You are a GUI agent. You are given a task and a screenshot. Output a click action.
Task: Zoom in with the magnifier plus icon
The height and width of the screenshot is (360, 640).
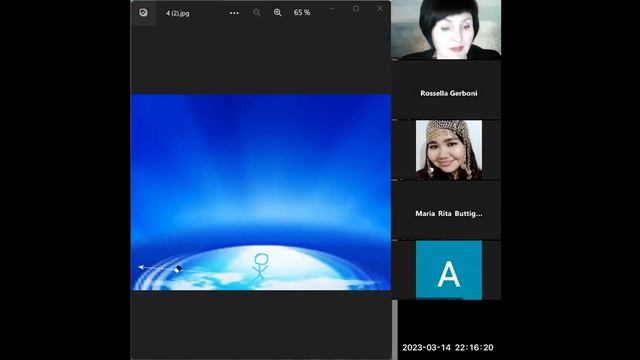[278, 13]
